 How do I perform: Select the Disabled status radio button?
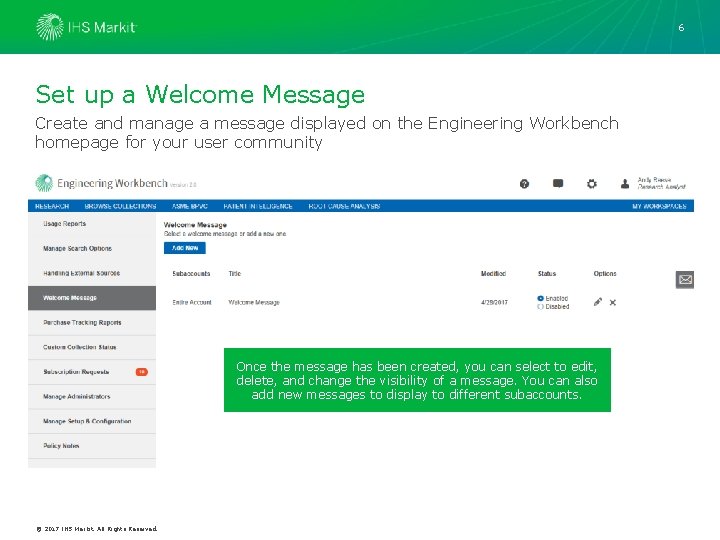(x=540, y=307)
